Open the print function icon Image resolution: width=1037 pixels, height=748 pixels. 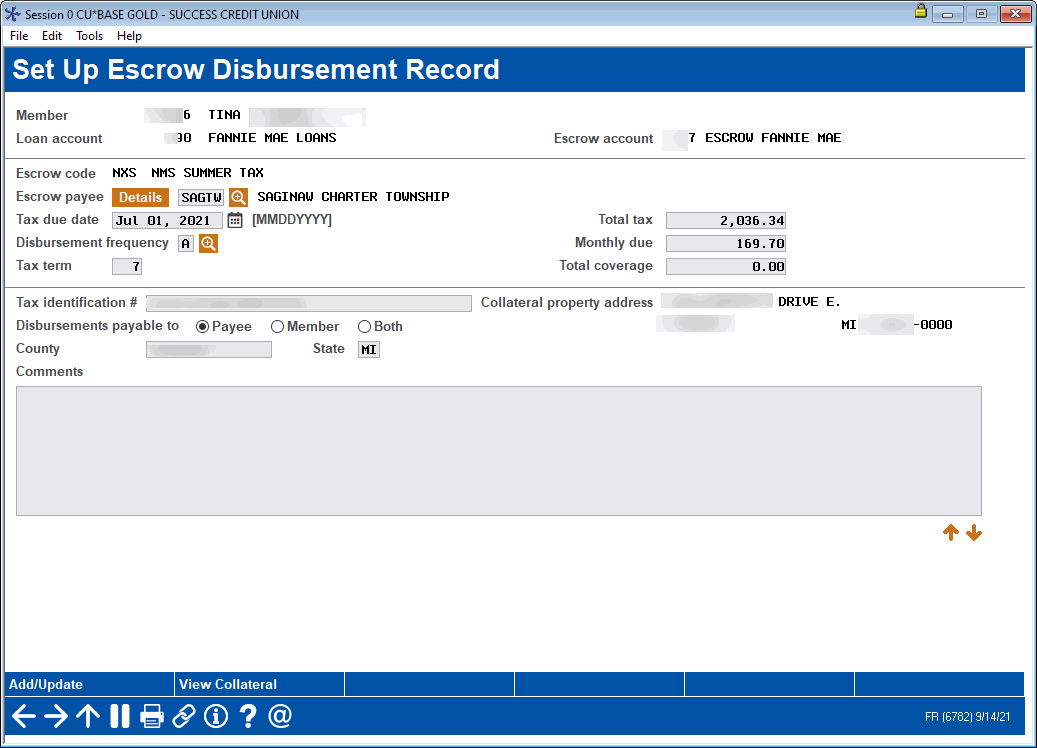[x=152, y=716]
